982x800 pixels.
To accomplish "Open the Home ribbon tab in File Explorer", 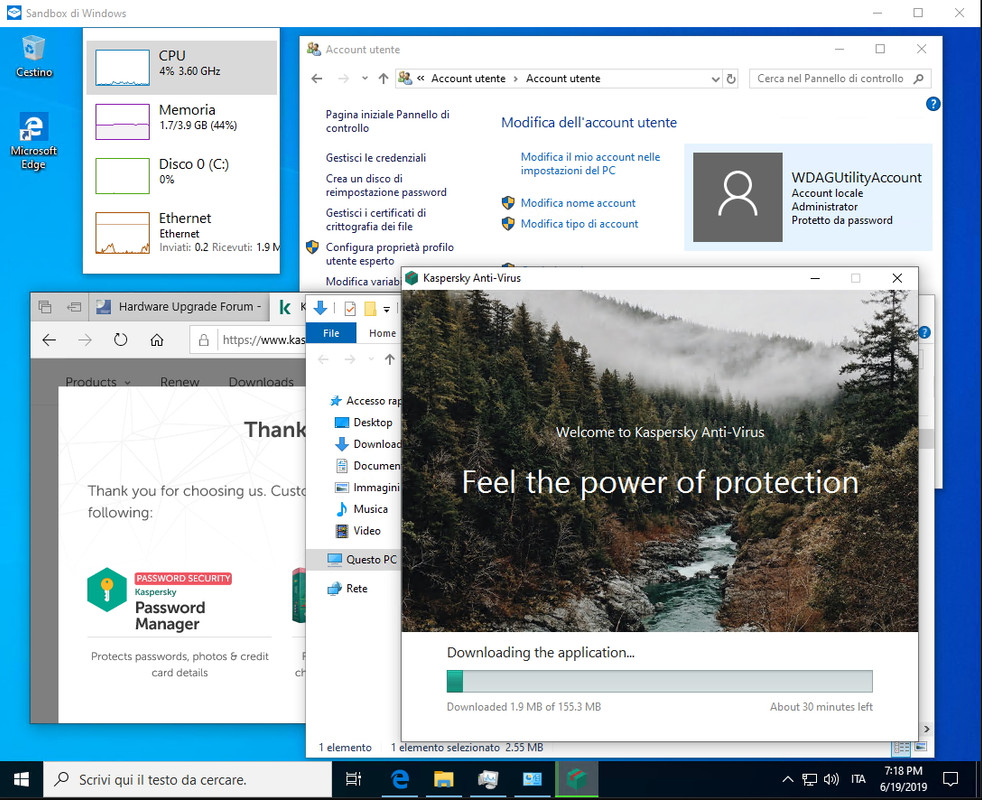I will pos(382,333).
